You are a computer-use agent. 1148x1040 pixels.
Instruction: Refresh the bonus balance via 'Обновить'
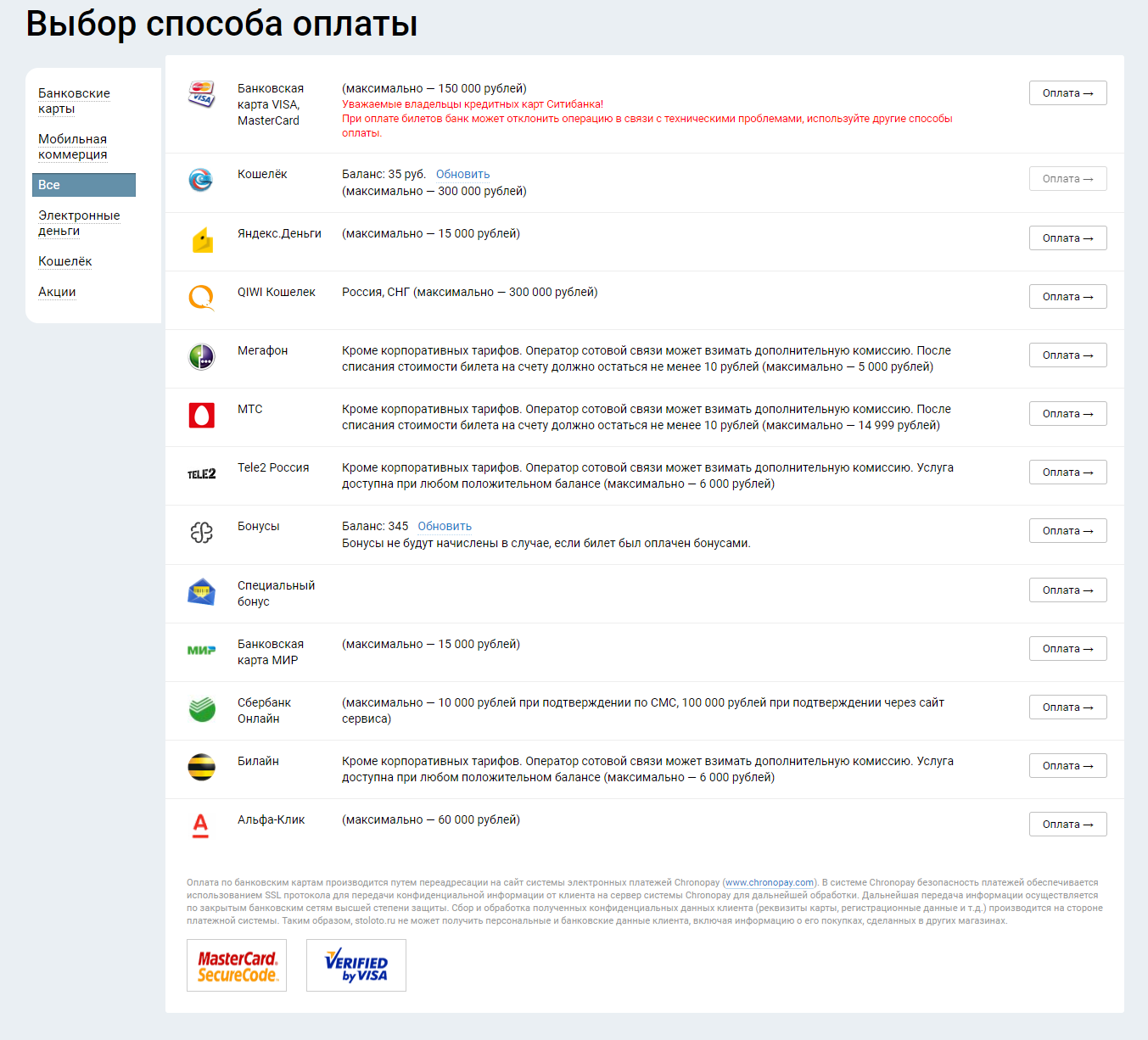[x=445, y=526]
